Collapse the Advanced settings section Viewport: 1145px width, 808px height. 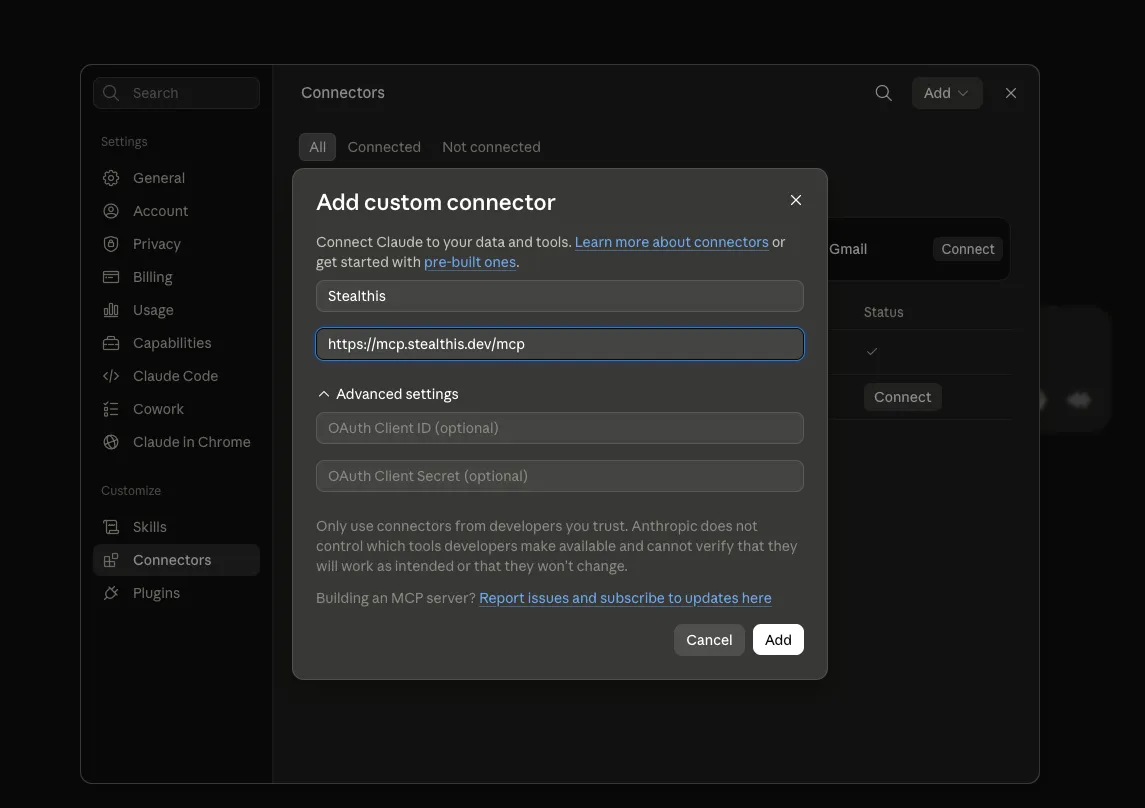coord(388,394)
